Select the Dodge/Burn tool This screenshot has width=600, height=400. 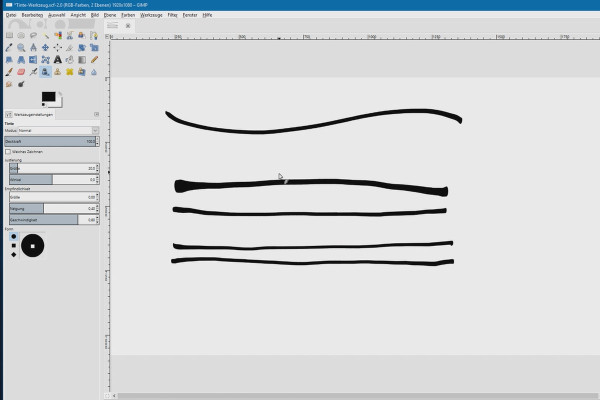click(21, 84)
